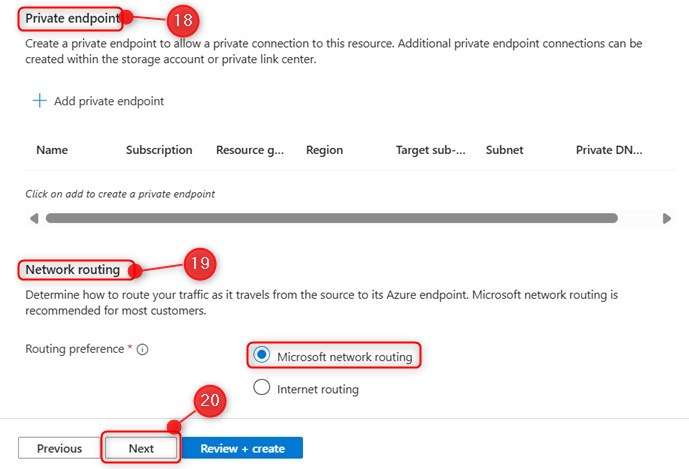689x469 pixels.
Task: Sort by the Name column header
Action: pyautogui.click(x=52, y=150)
